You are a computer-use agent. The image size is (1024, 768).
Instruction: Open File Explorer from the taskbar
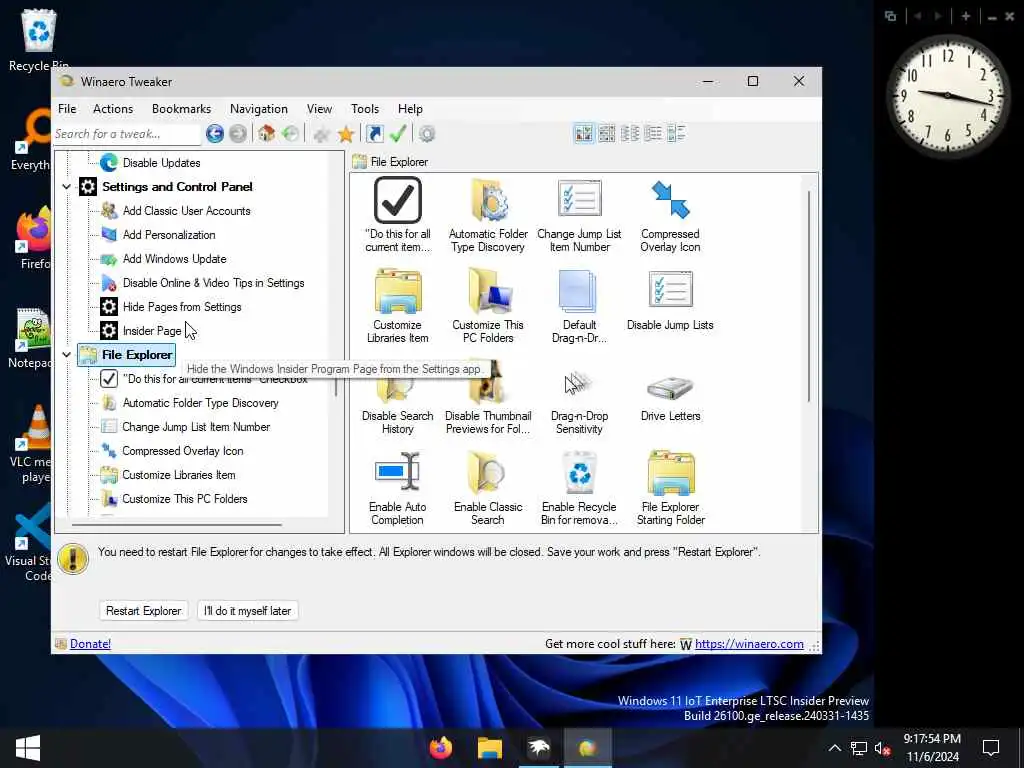pyautogui.click(x=489, y=748)
